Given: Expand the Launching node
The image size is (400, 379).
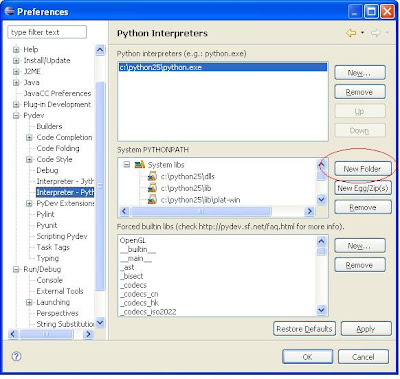Looking at the screenshot, I should (x=29, y=303).
